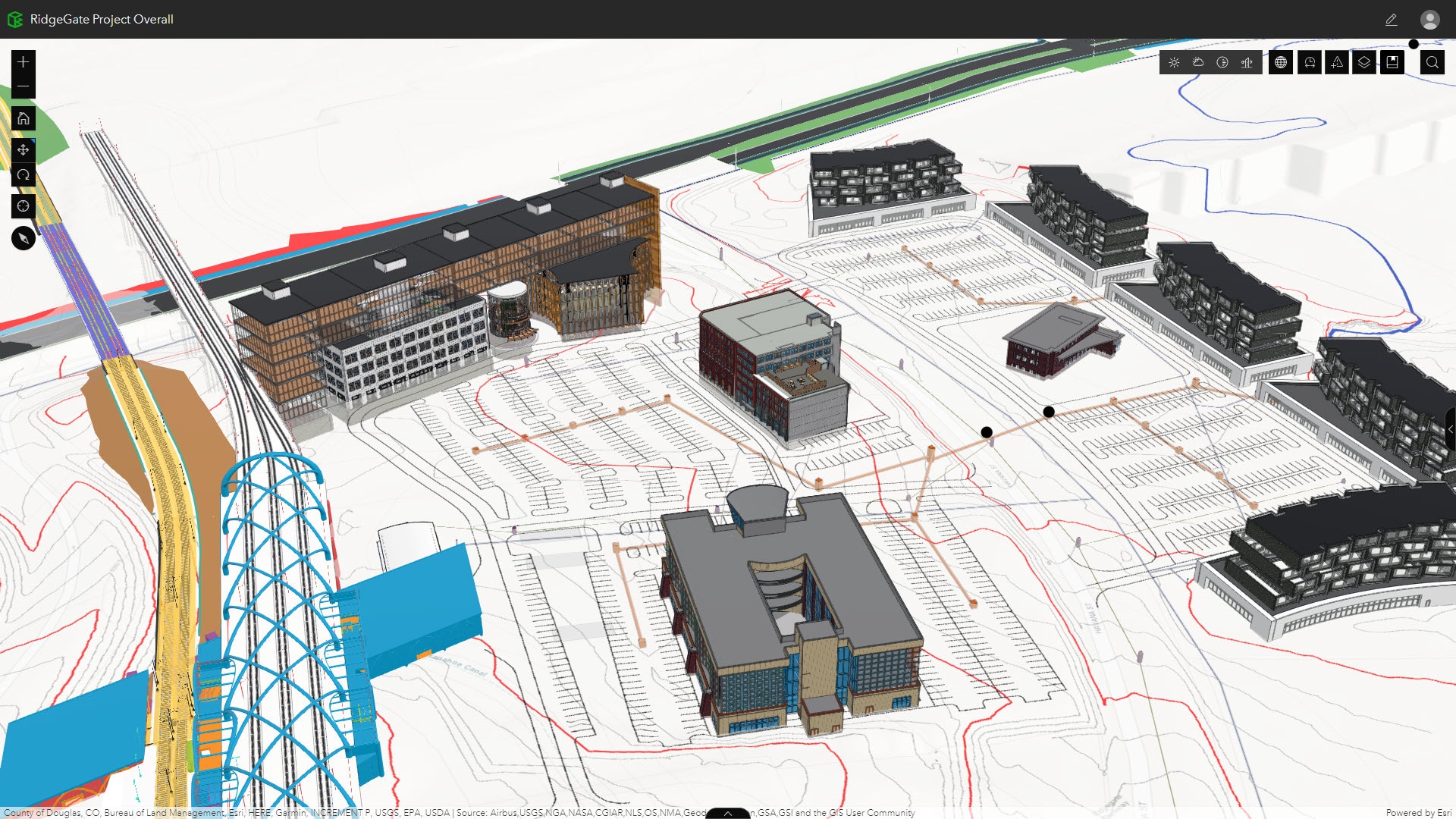Reset the compass orientation to north
Viewport: 1456px width, 819px height.
[23, 238]
